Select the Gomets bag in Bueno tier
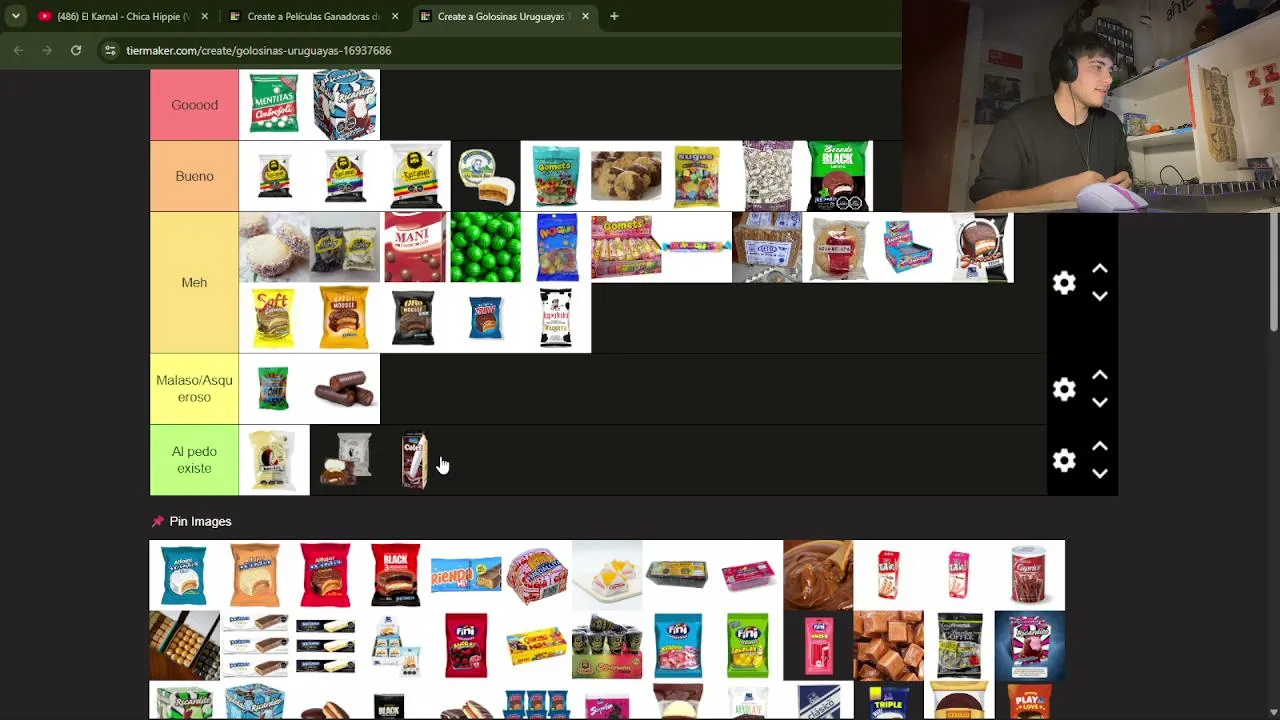 pyautogui.click(x=556, y=176)
